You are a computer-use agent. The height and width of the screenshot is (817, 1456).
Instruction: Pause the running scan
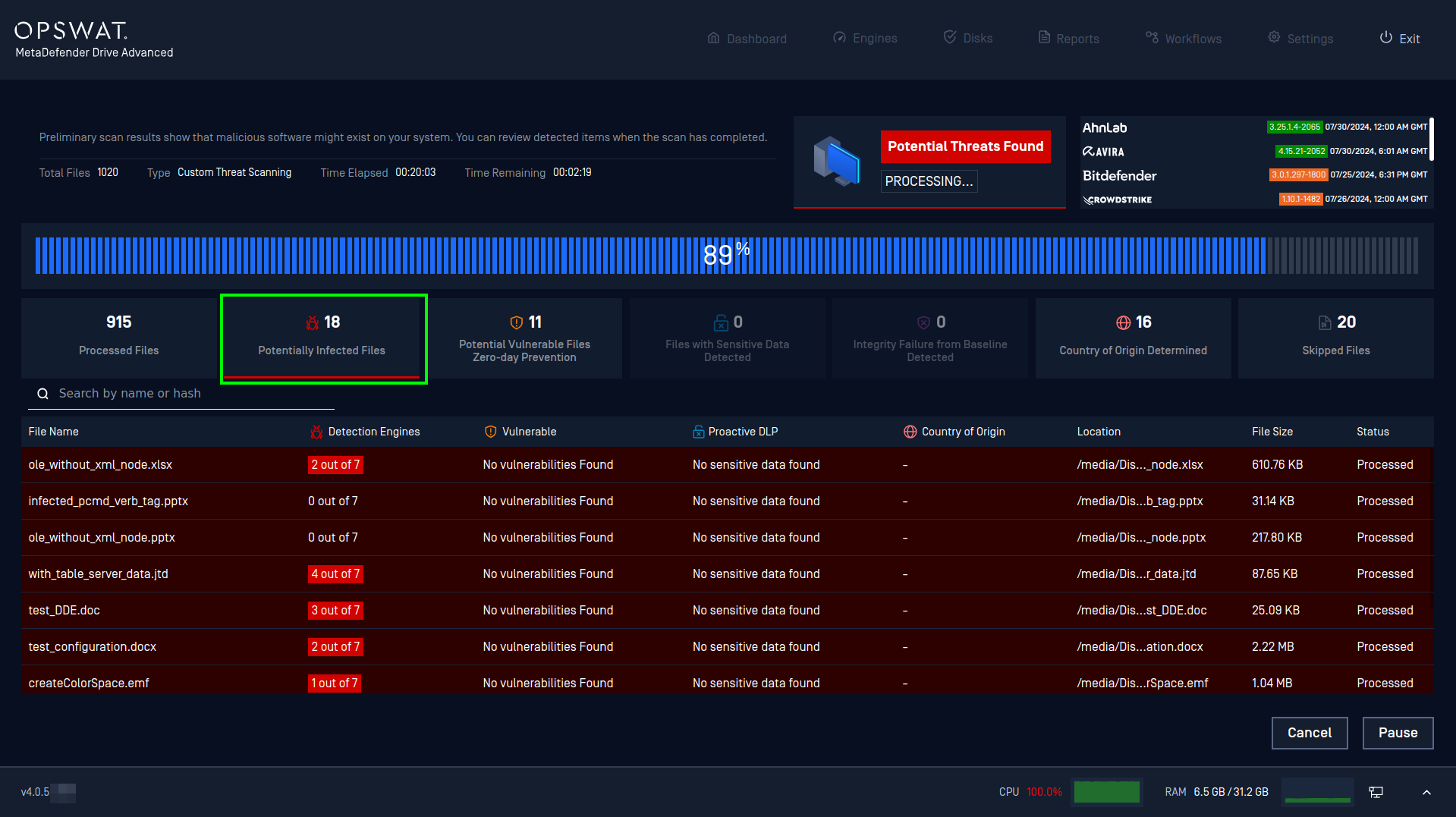pyautogui.click(x=1398, y=733)
